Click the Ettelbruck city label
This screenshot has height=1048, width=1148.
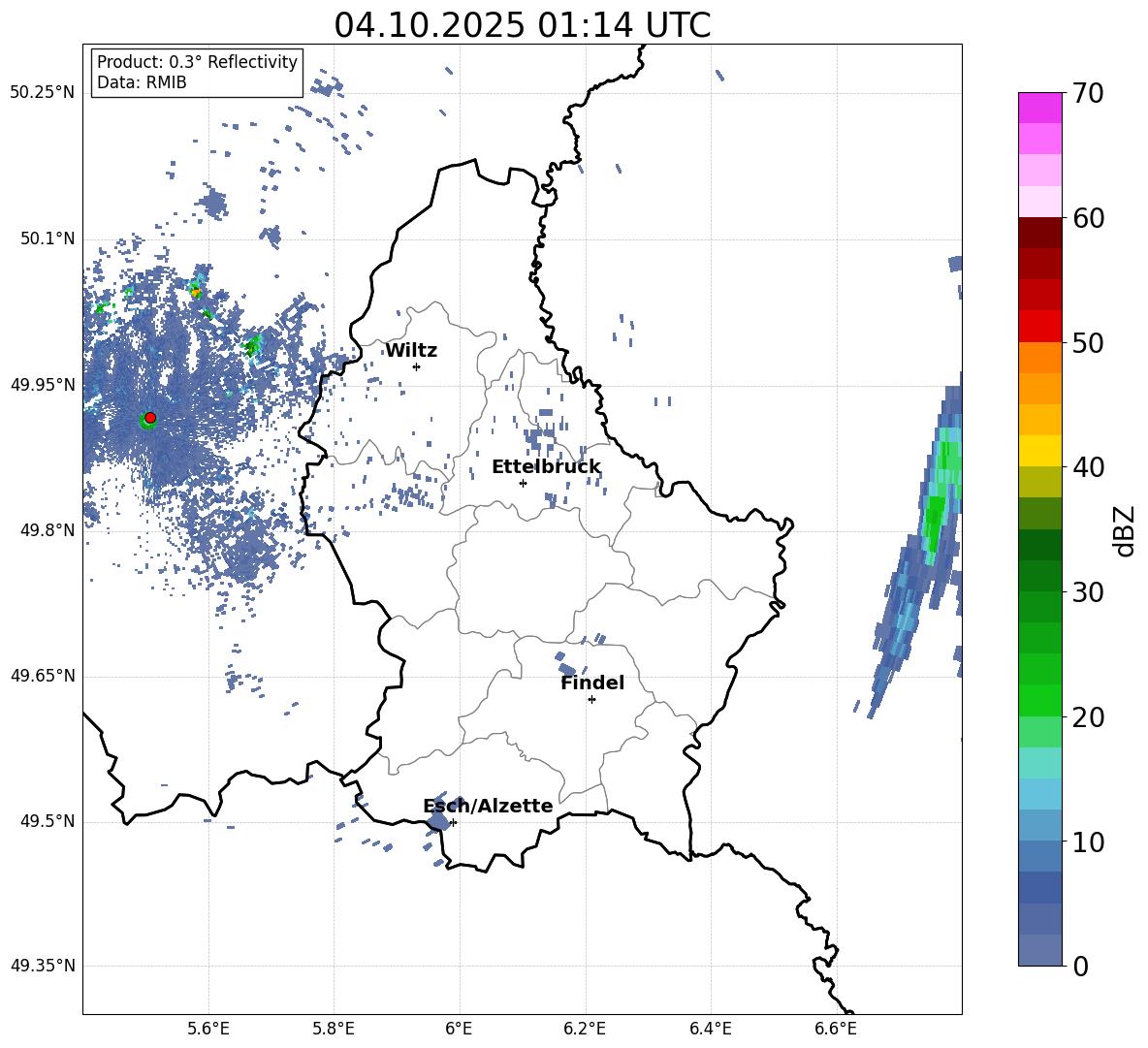point(546,467)
